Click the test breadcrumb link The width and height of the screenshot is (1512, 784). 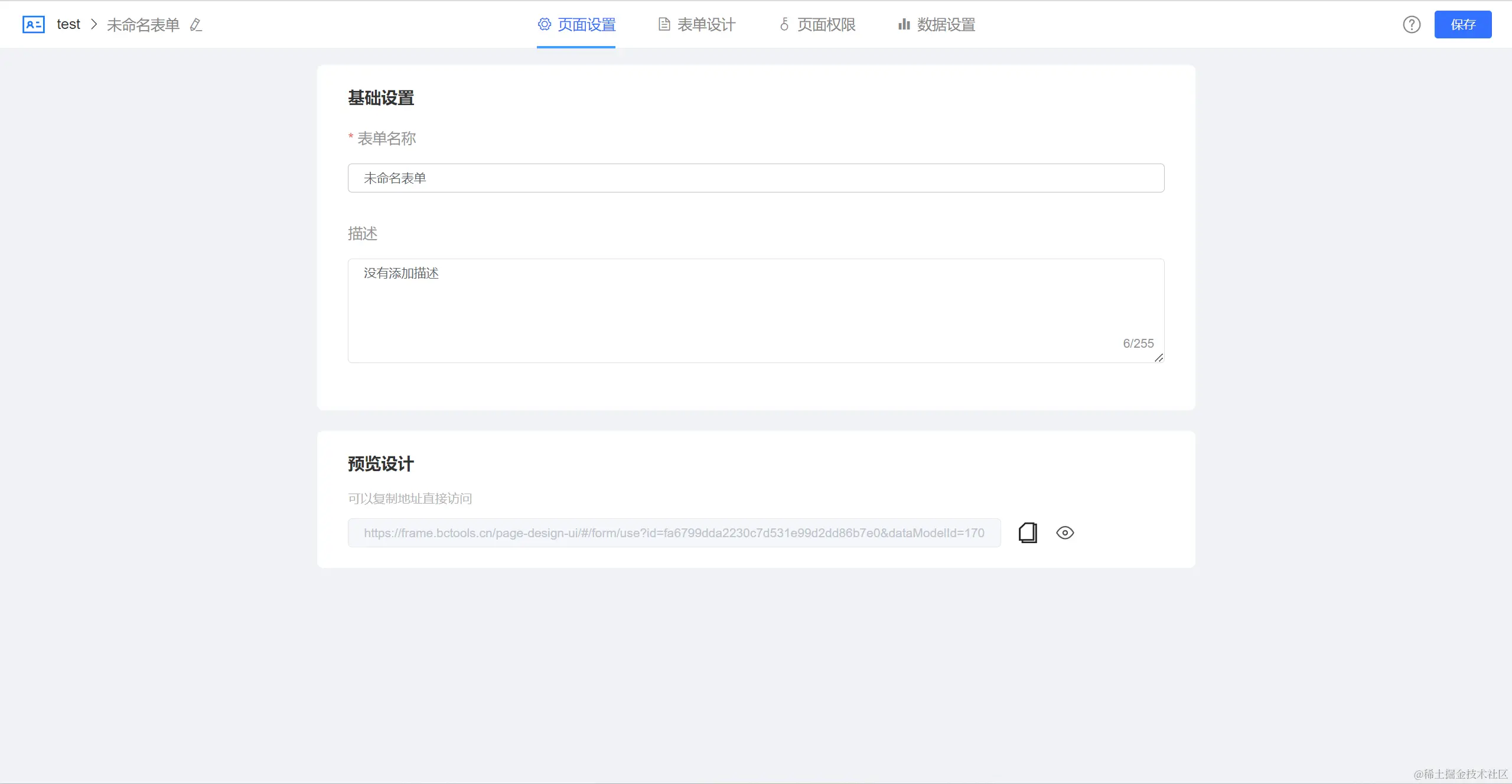click(x=69, y=24)
